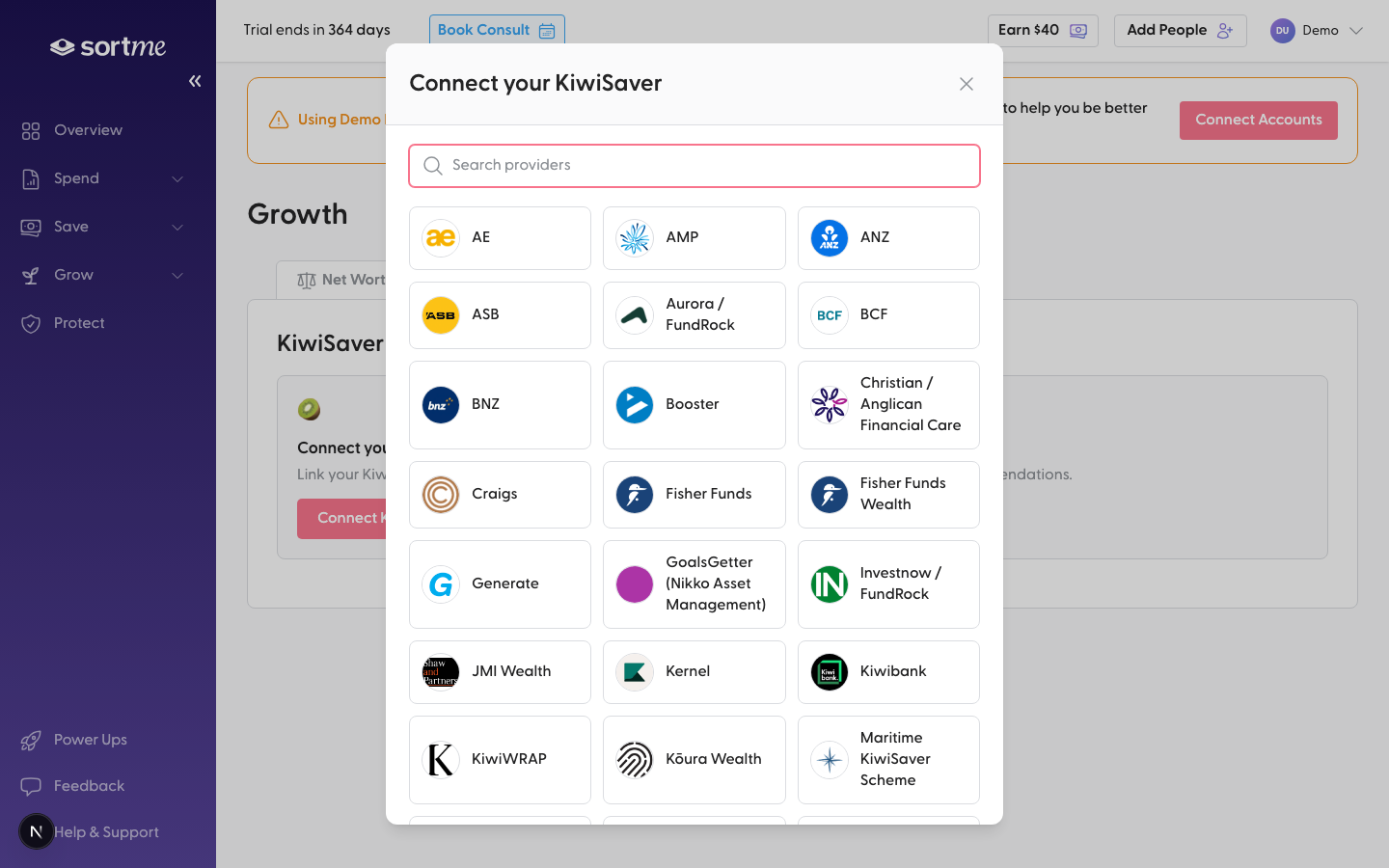
Task: Select the Craigs provider logo
Action: pyautogui.click(x=441, y=495)
